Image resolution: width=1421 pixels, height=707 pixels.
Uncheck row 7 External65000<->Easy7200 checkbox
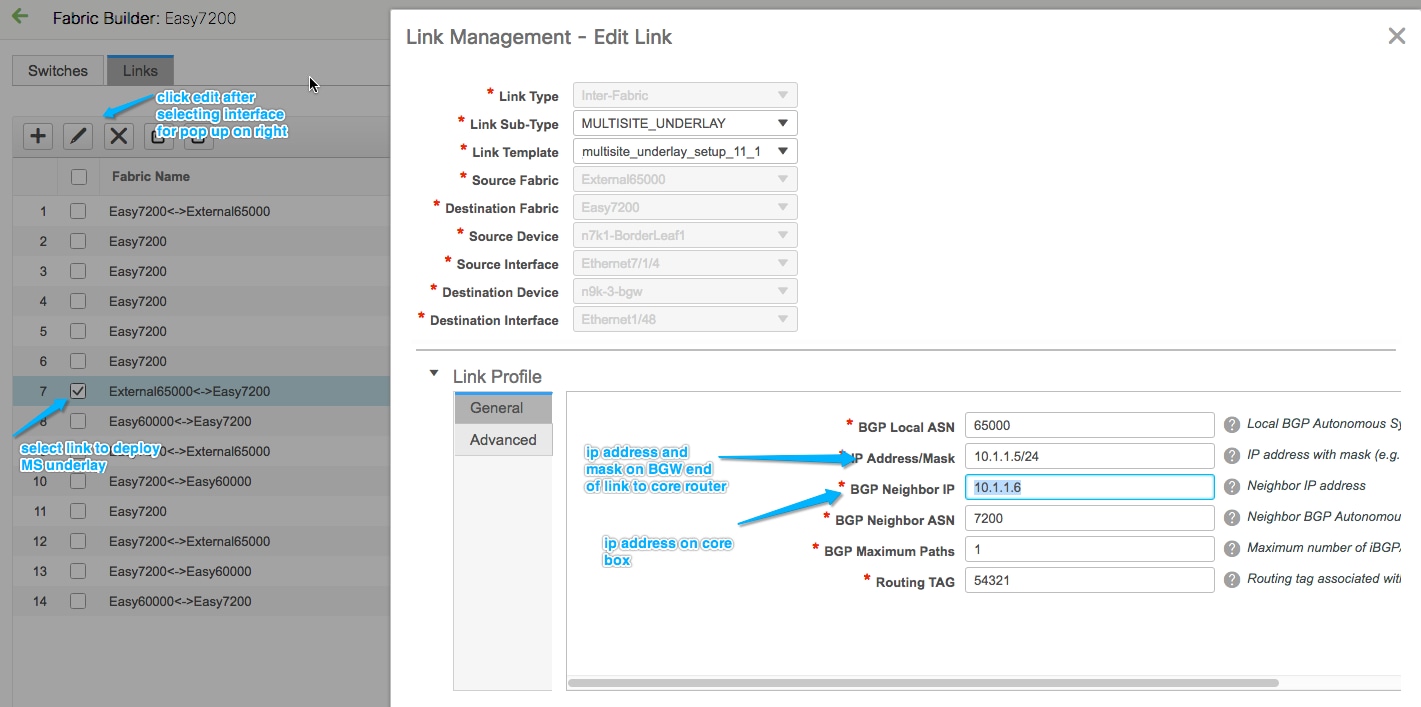pyautogui.click(x=78, y=391)
